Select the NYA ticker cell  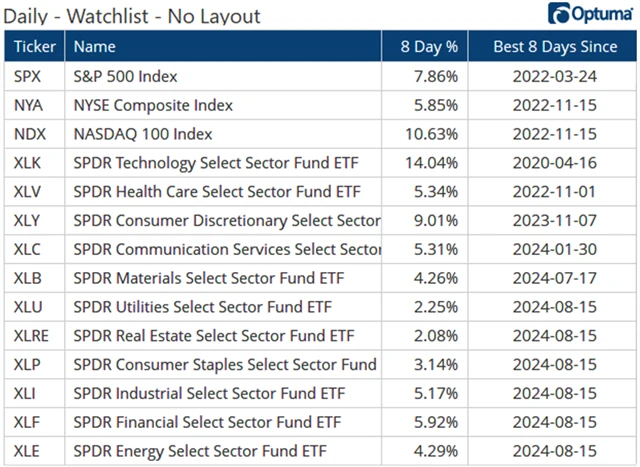coord(30,105)
